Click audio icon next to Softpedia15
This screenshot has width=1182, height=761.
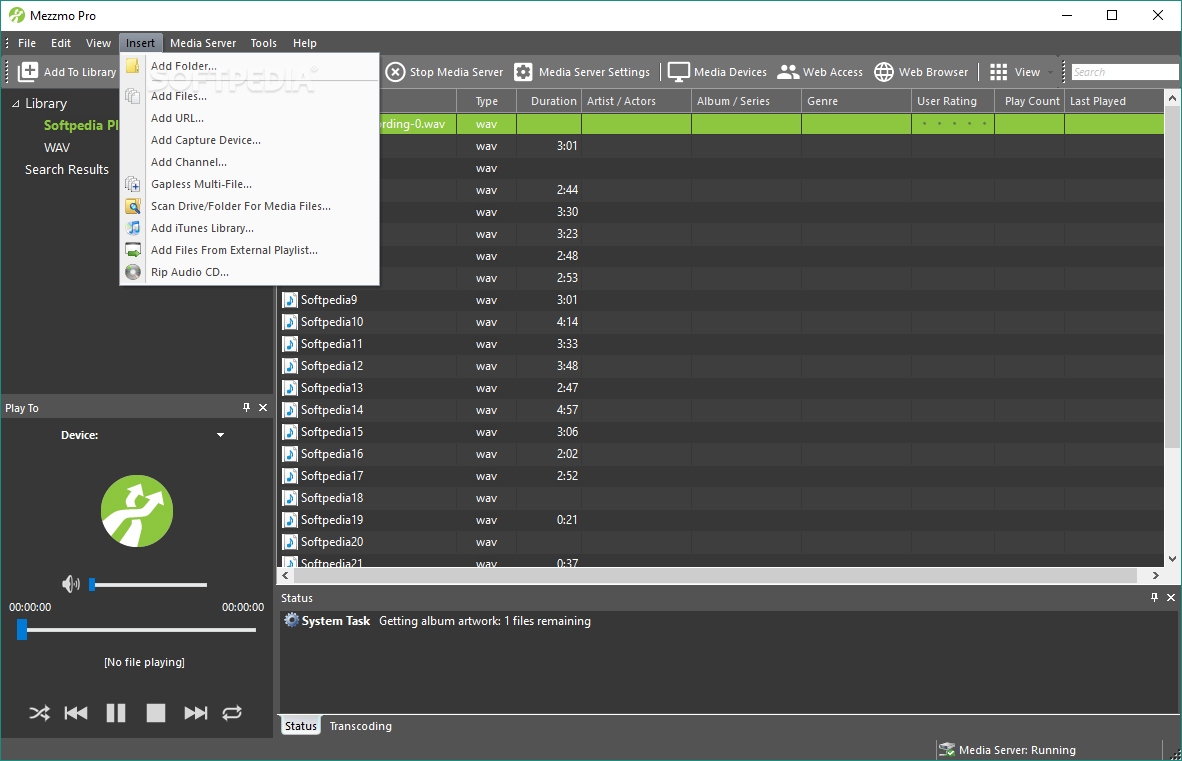click(290, 432)
